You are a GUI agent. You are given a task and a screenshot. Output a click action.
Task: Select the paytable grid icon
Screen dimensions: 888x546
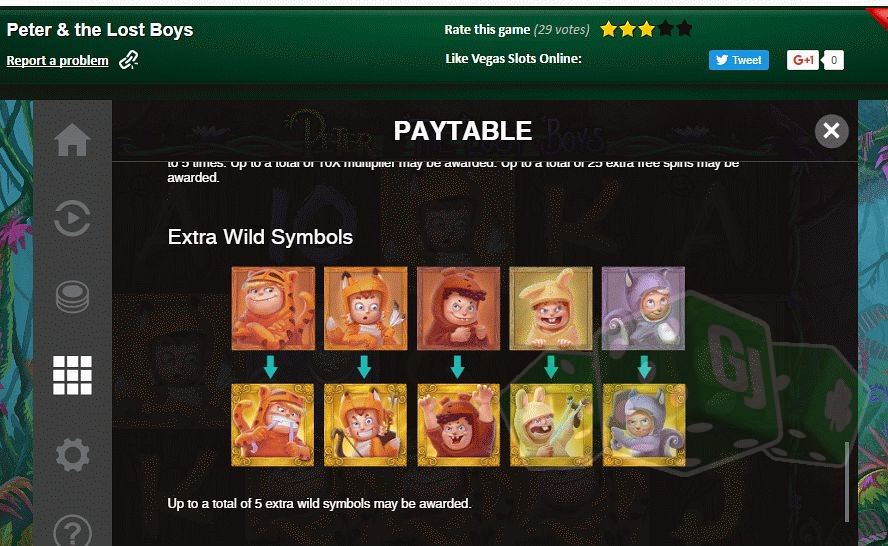coord(72,375)
